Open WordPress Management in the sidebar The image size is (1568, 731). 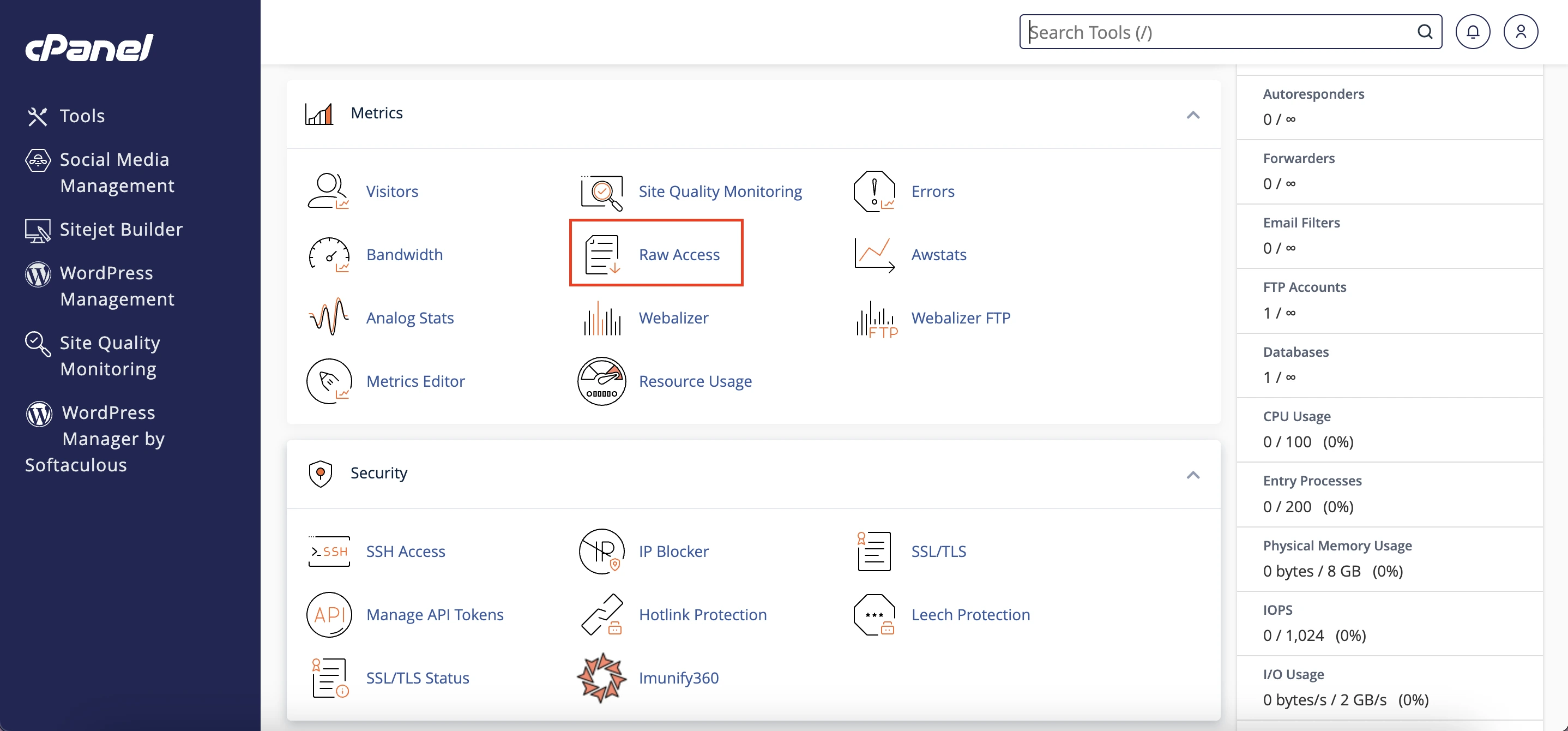[100, 286]
